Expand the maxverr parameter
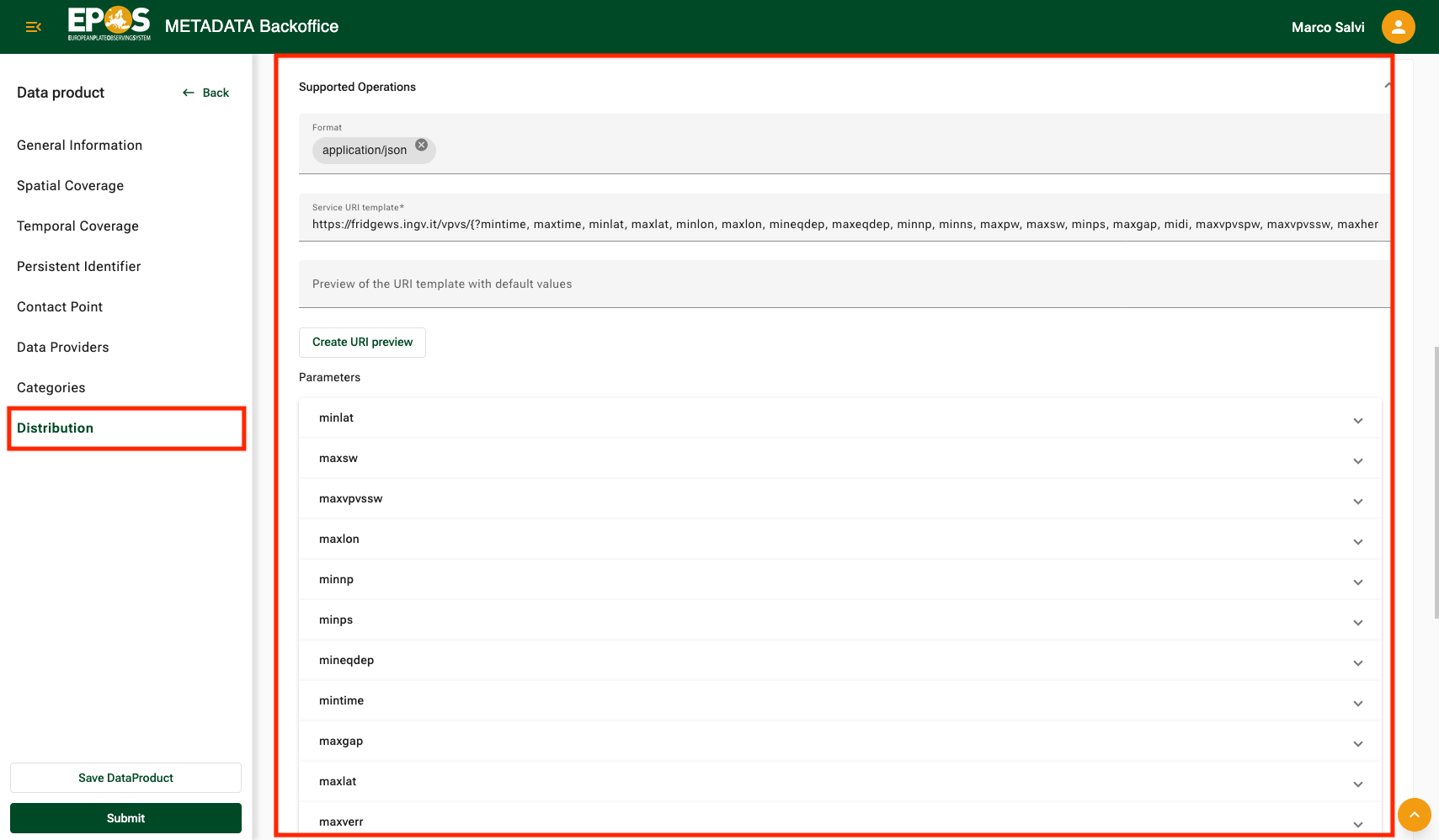This screenshot has width=1439, height=840. tap(1357, 823)
